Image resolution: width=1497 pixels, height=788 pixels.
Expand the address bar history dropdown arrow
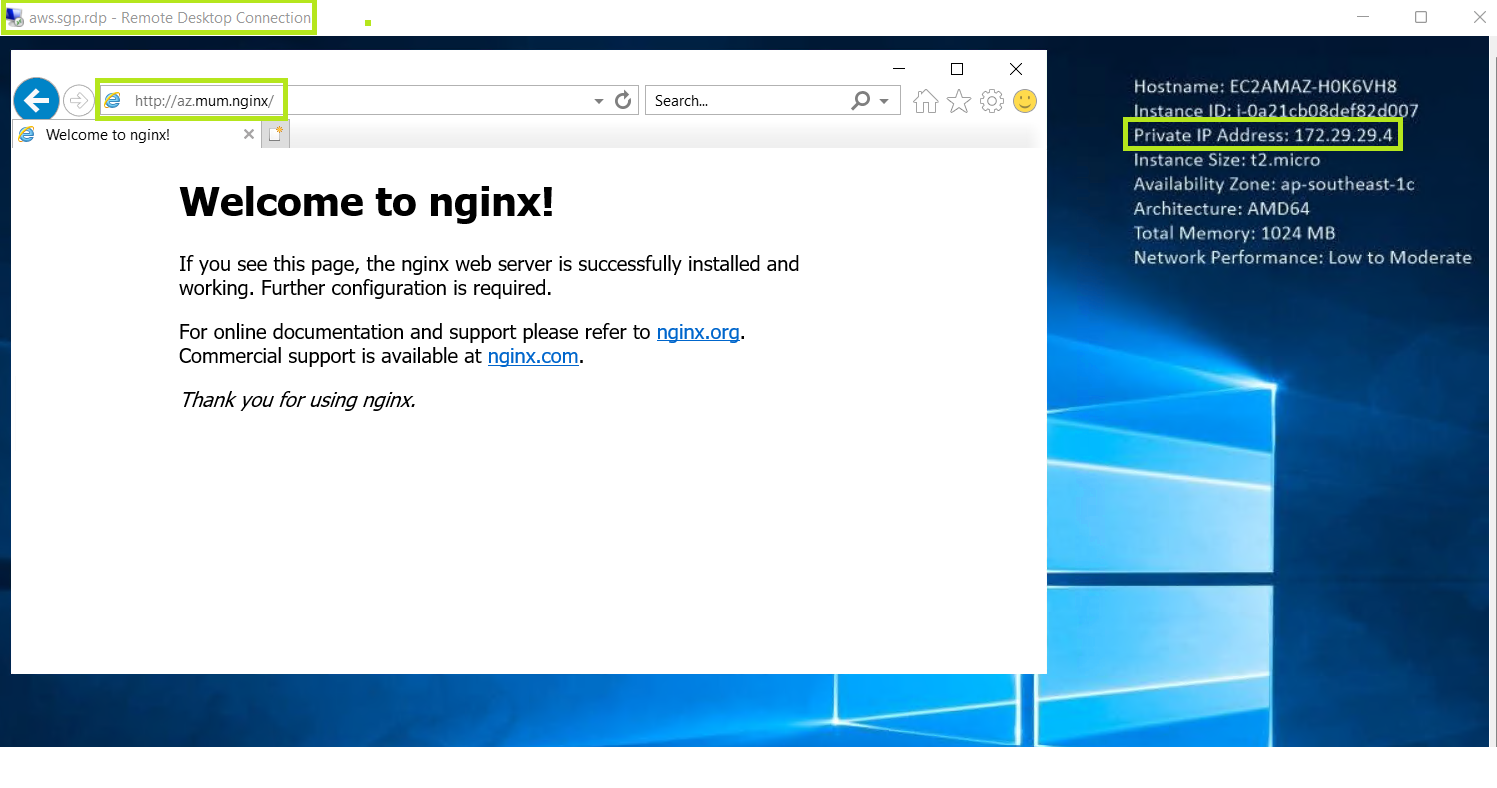click(x=599, y=101)
